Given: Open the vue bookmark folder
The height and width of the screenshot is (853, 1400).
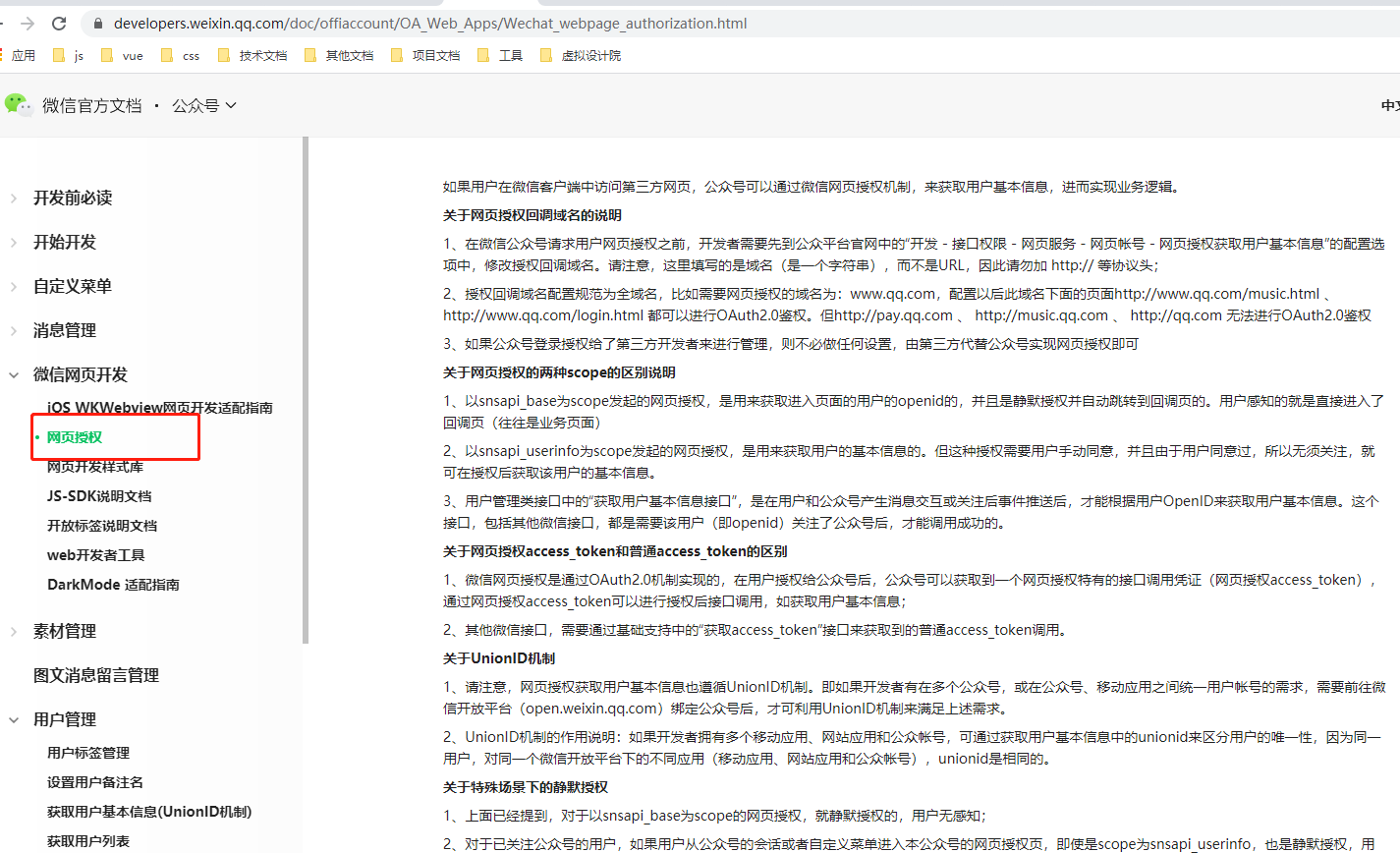Looking at the screenshot, I should coord(123,56).
